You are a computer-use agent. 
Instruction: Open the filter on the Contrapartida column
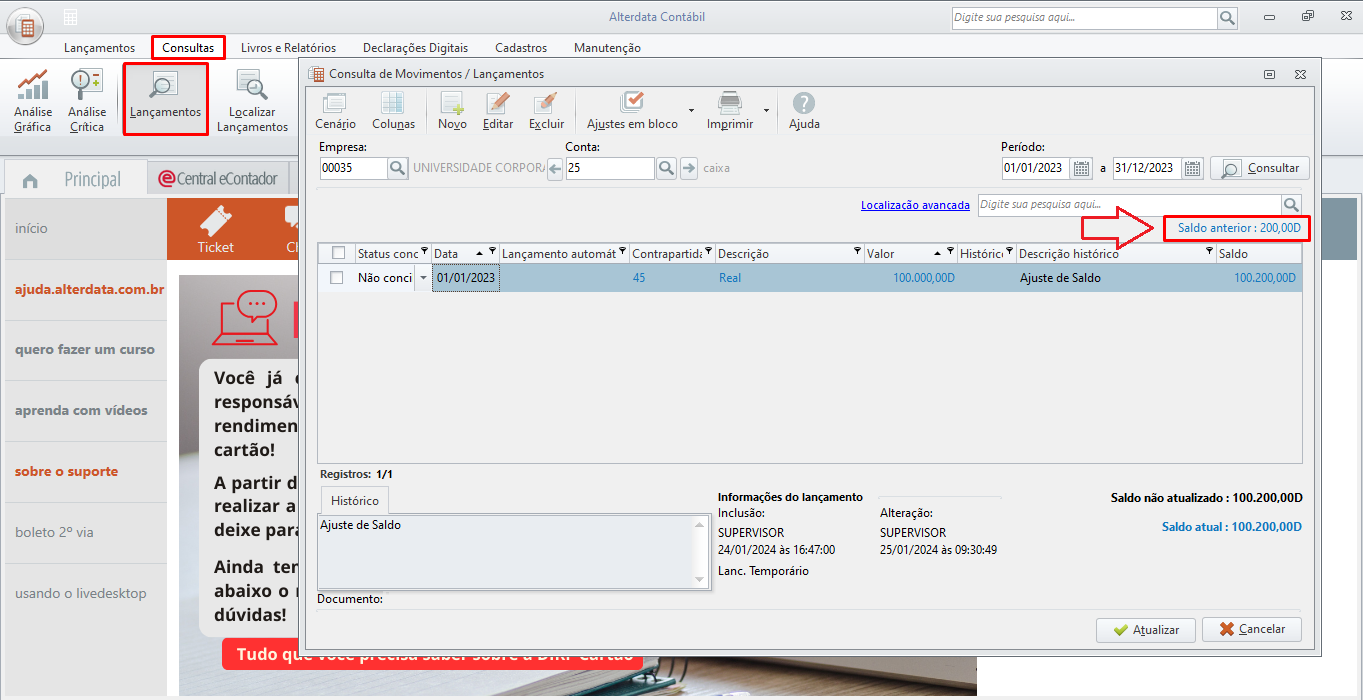[x=709, y=251]
